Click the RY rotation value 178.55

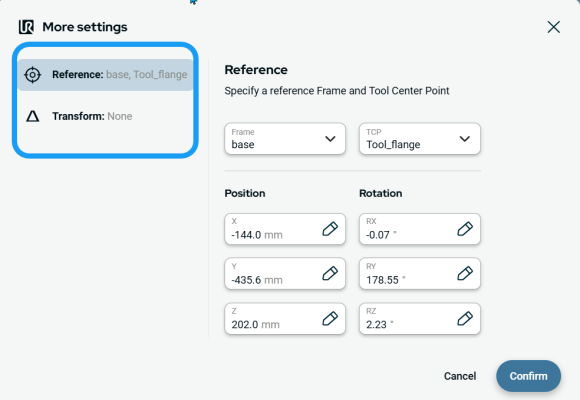click(382, 280)
